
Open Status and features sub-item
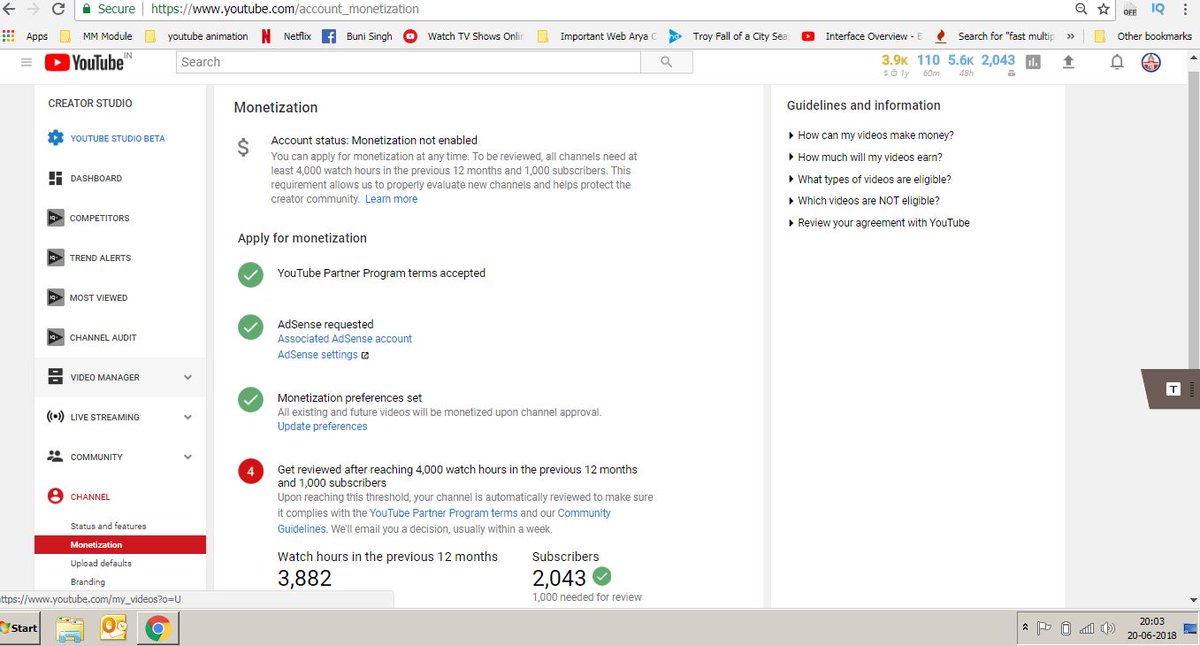click(108, 526)
